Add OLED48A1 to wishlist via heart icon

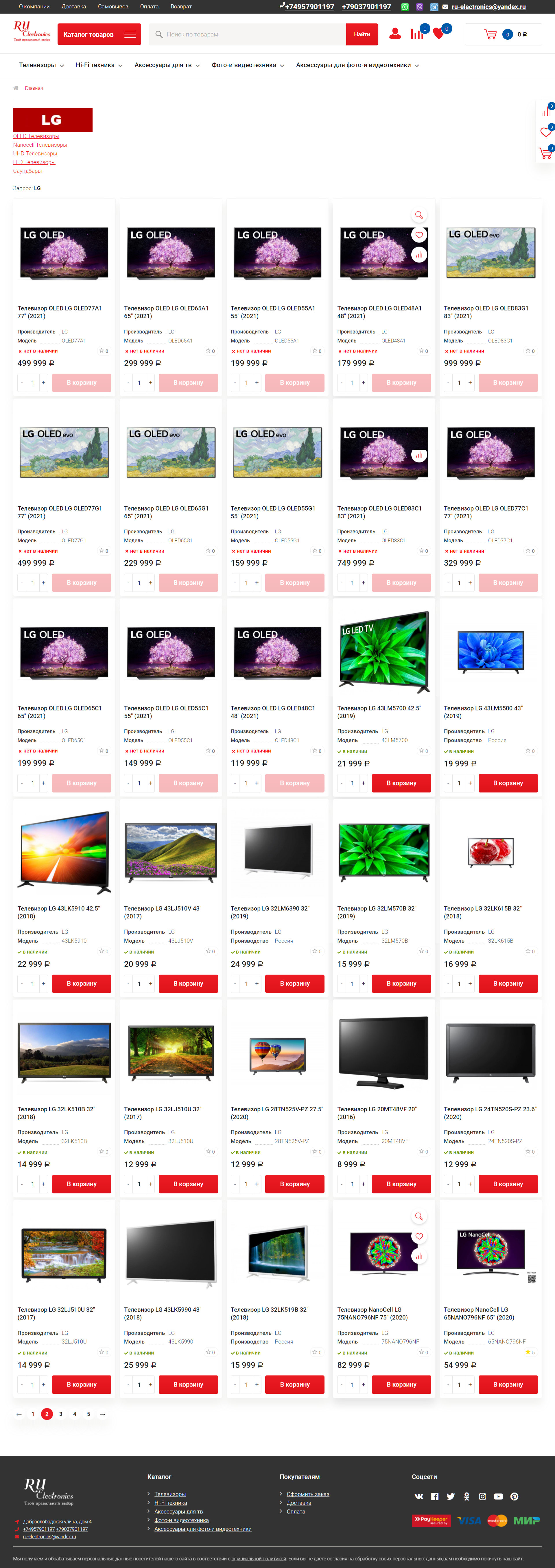[419, 235]
